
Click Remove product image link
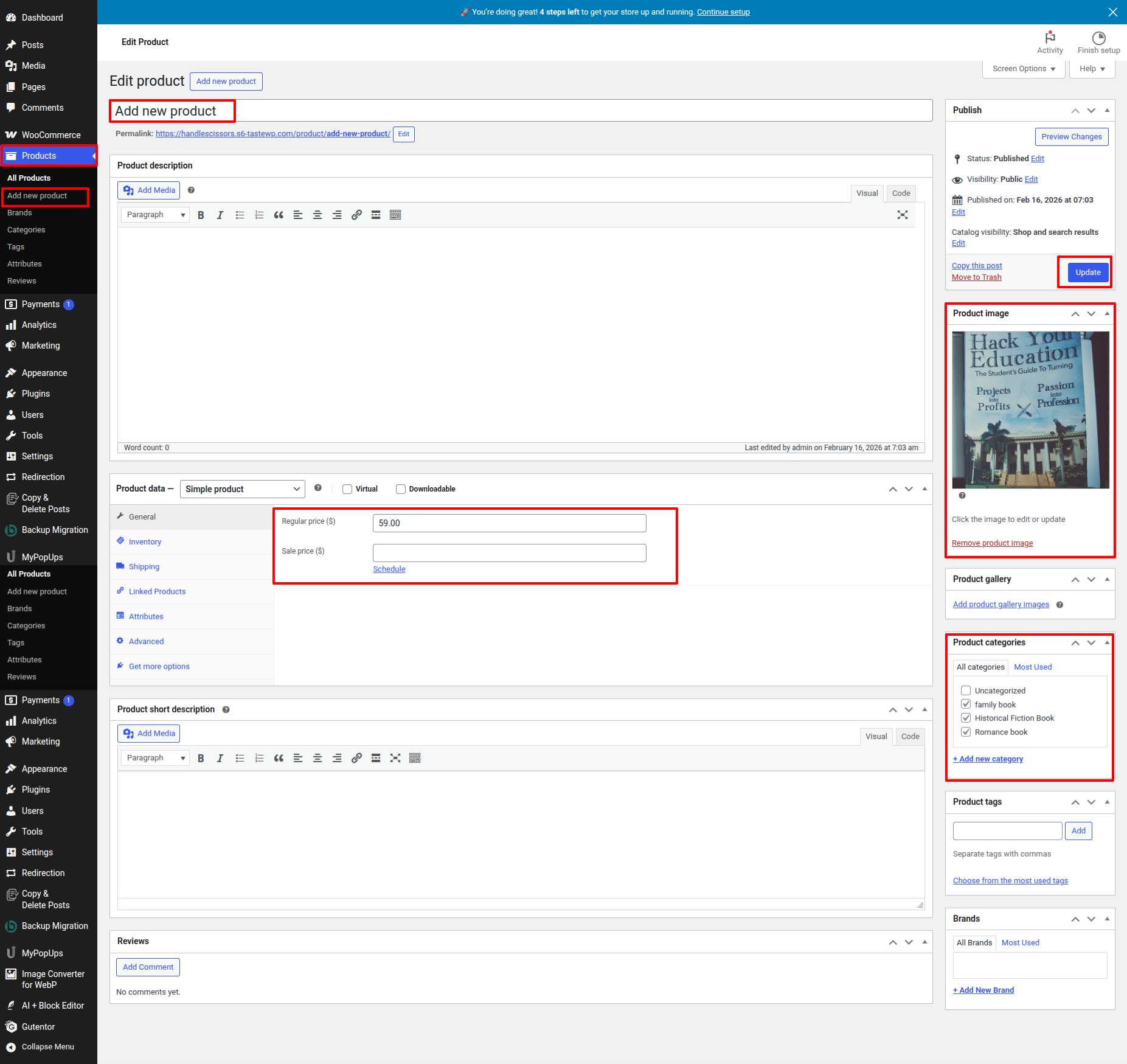[x=992, y=543]
